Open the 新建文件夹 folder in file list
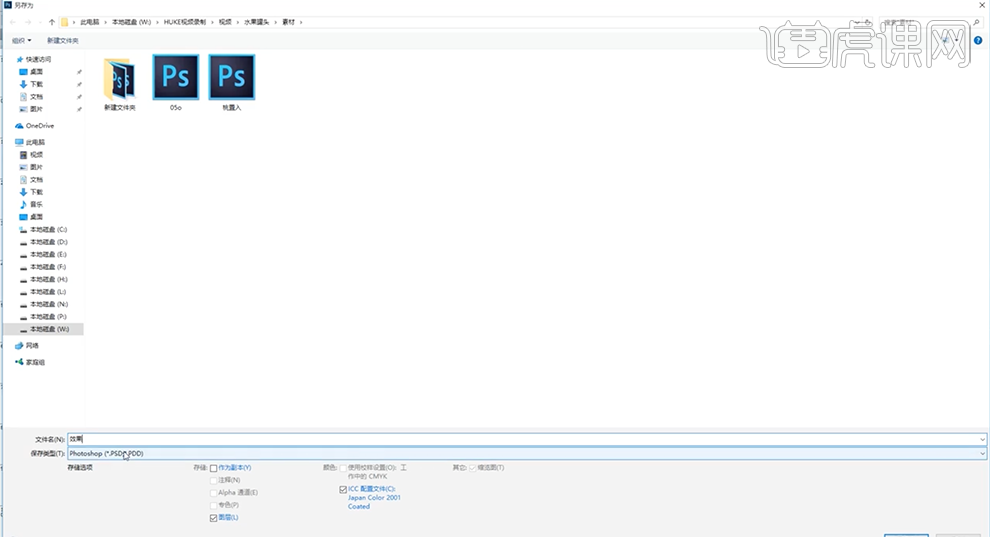Screen dimensions: 990x537 click(x=120, y=84)
